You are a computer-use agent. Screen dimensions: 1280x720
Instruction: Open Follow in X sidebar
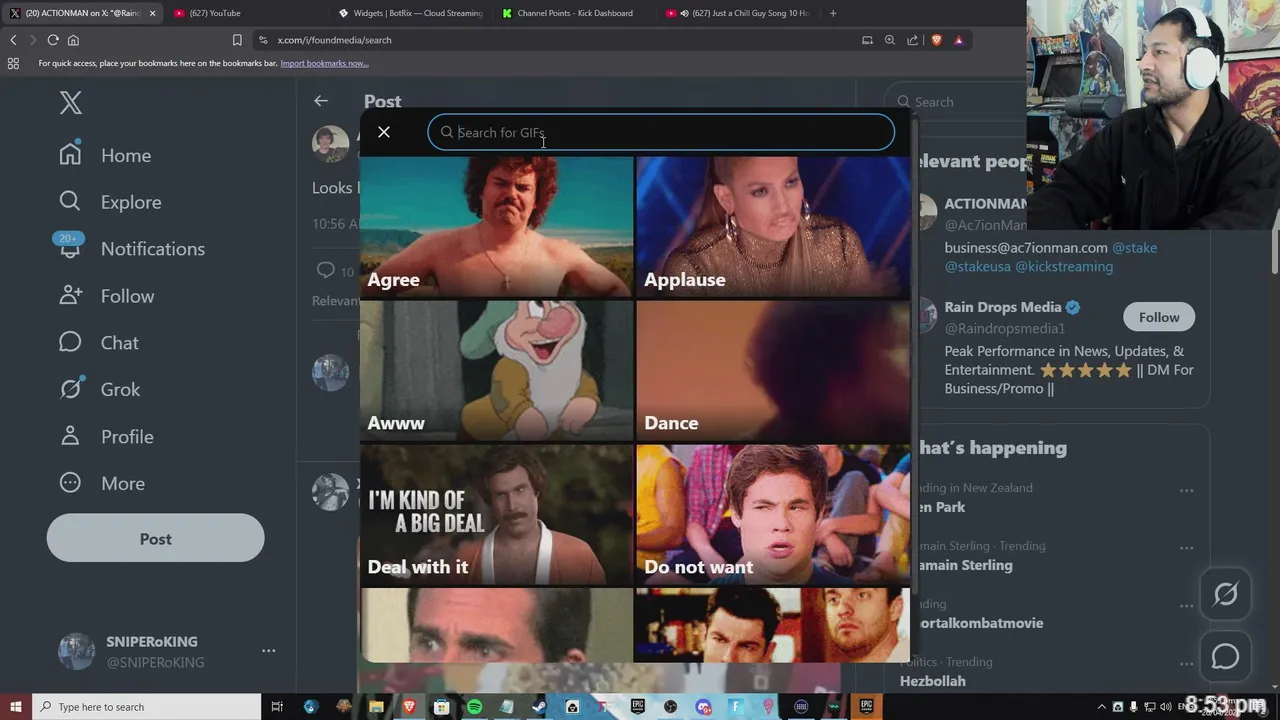pyautogui.click(x=106, y=296)
